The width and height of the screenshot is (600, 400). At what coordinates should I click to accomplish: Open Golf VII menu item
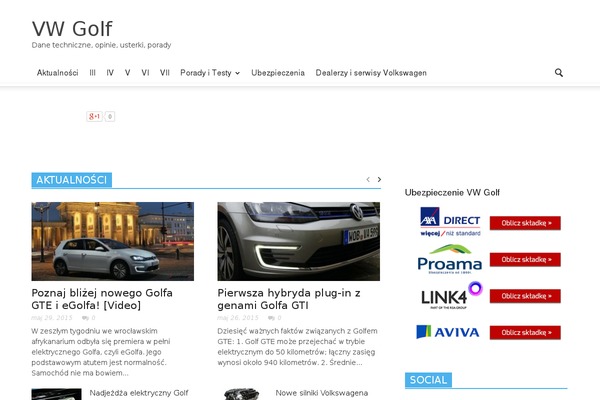click(x=165, y=73)
